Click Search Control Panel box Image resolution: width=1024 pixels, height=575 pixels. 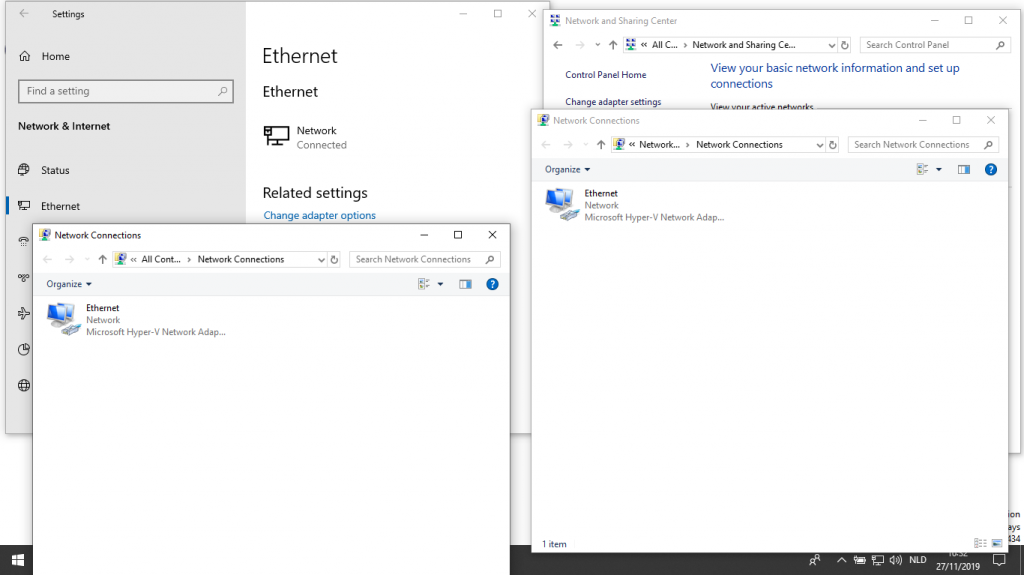(935, 44)
